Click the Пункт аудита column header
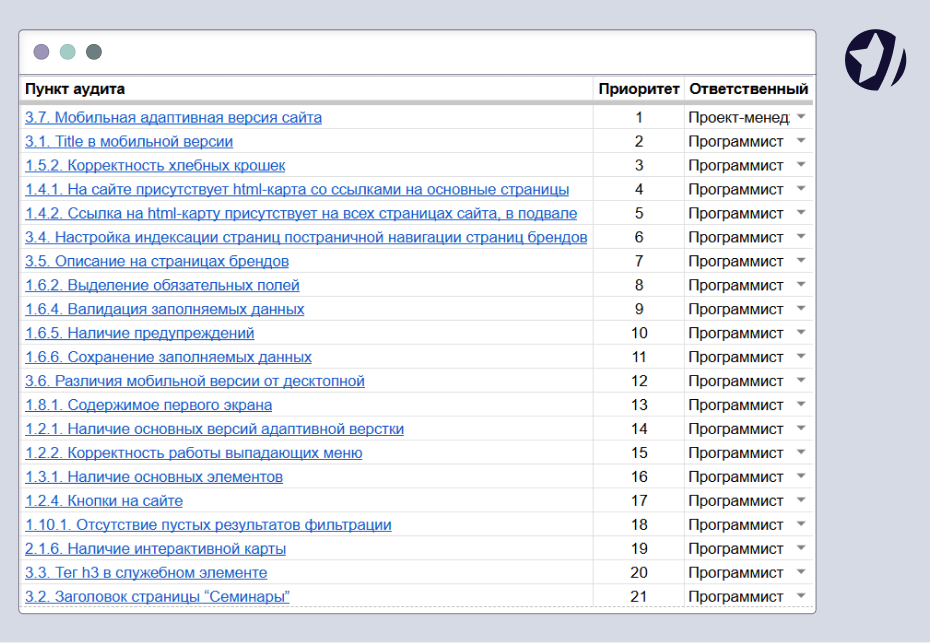 pos(75,89)
